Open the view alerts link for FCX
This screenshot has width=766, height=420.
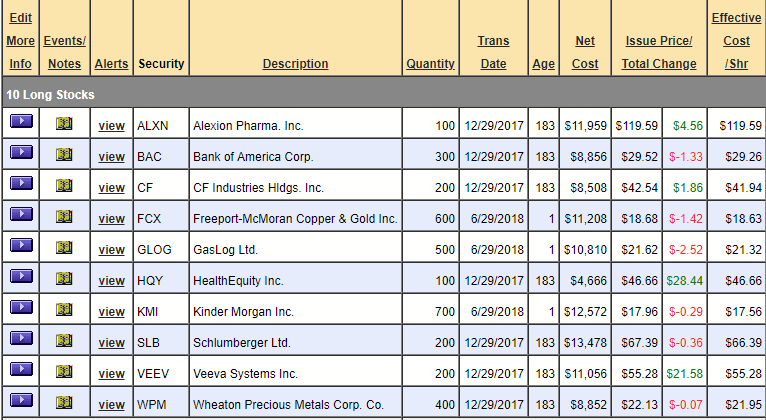click(x=111, y=219)
